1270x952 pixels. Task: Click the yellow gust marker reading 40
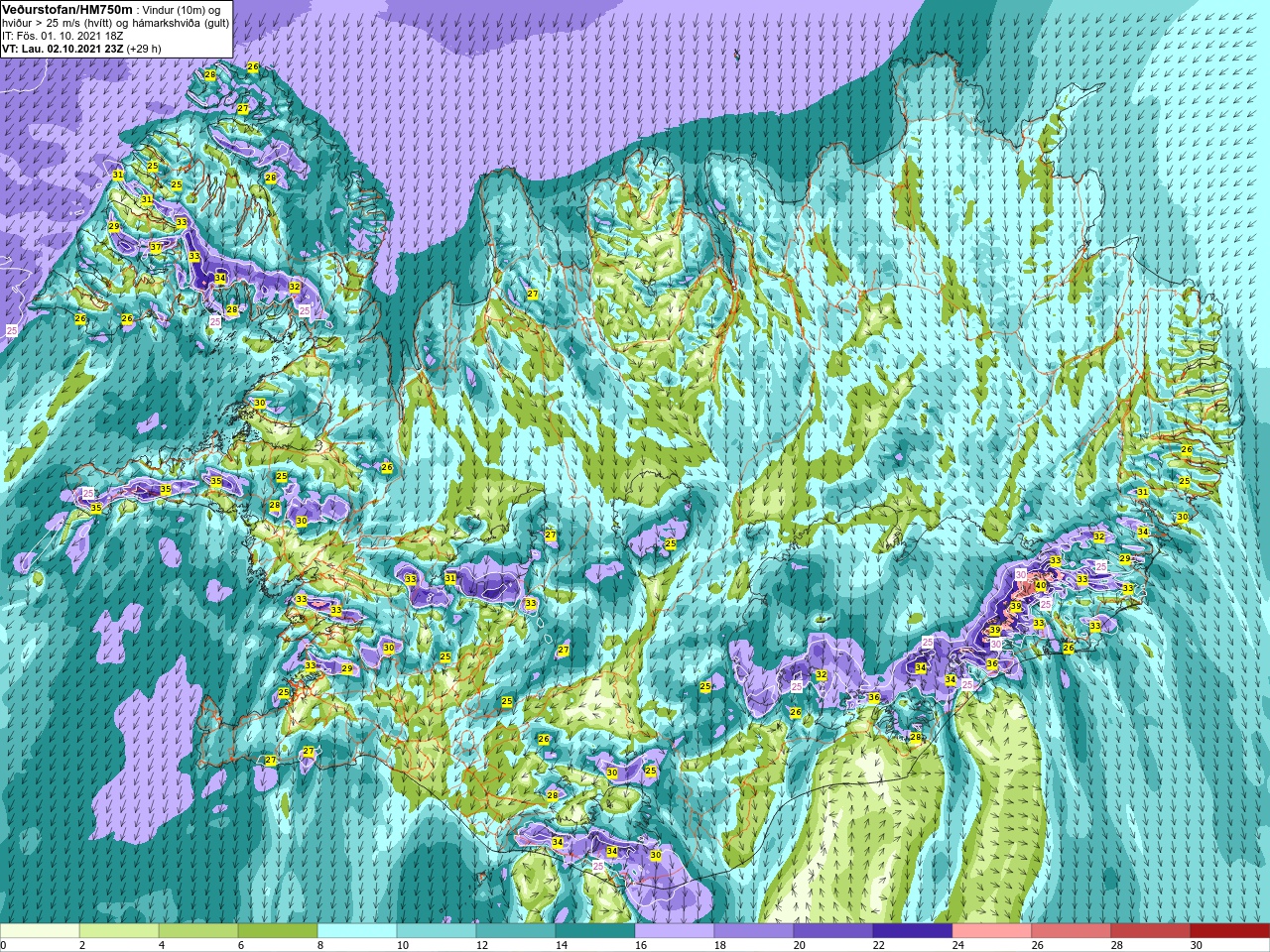[1041, 586]
